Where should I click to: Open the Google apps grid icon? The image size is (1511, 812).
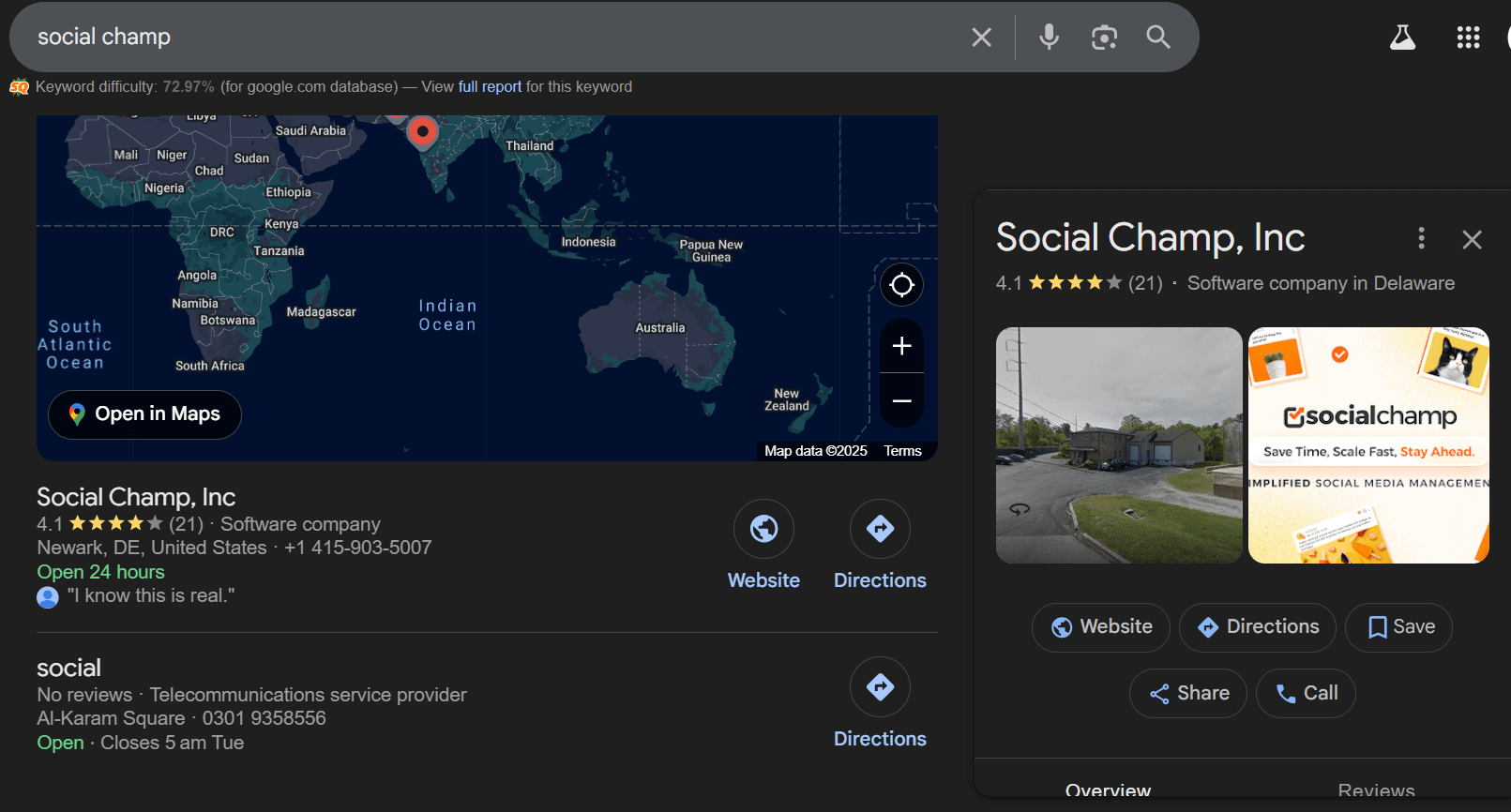point(1468,38)
